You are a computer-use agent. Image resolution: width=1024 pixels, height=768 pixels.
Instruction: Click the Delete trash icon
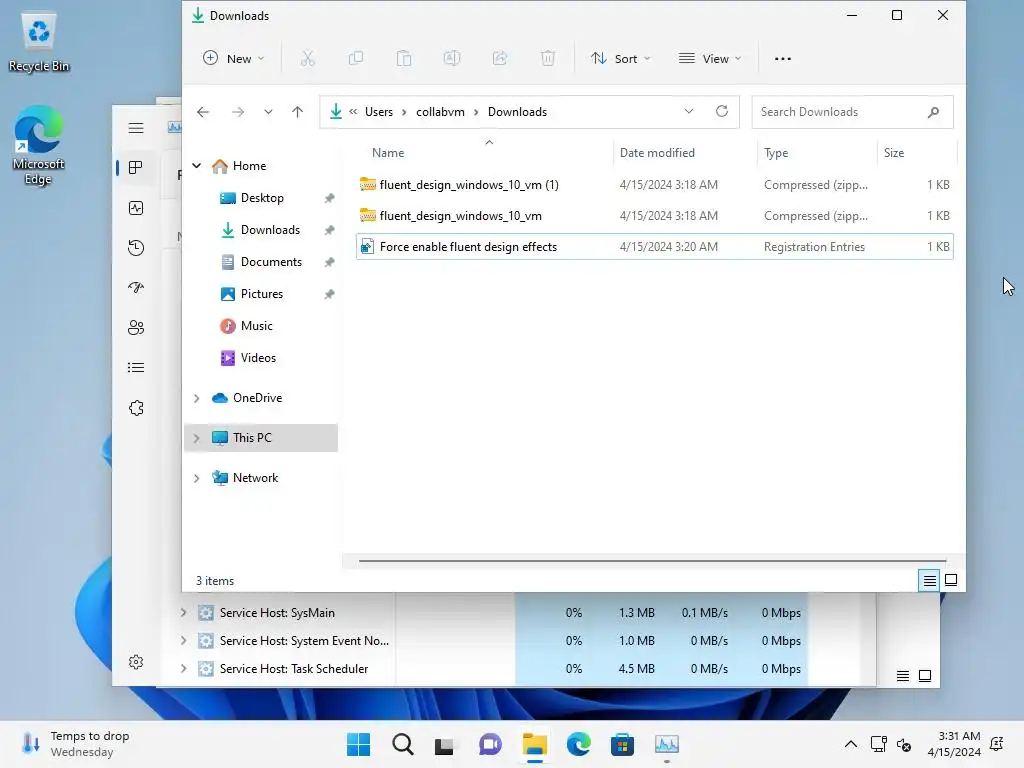pyautogui.click(x=548, y=59)
